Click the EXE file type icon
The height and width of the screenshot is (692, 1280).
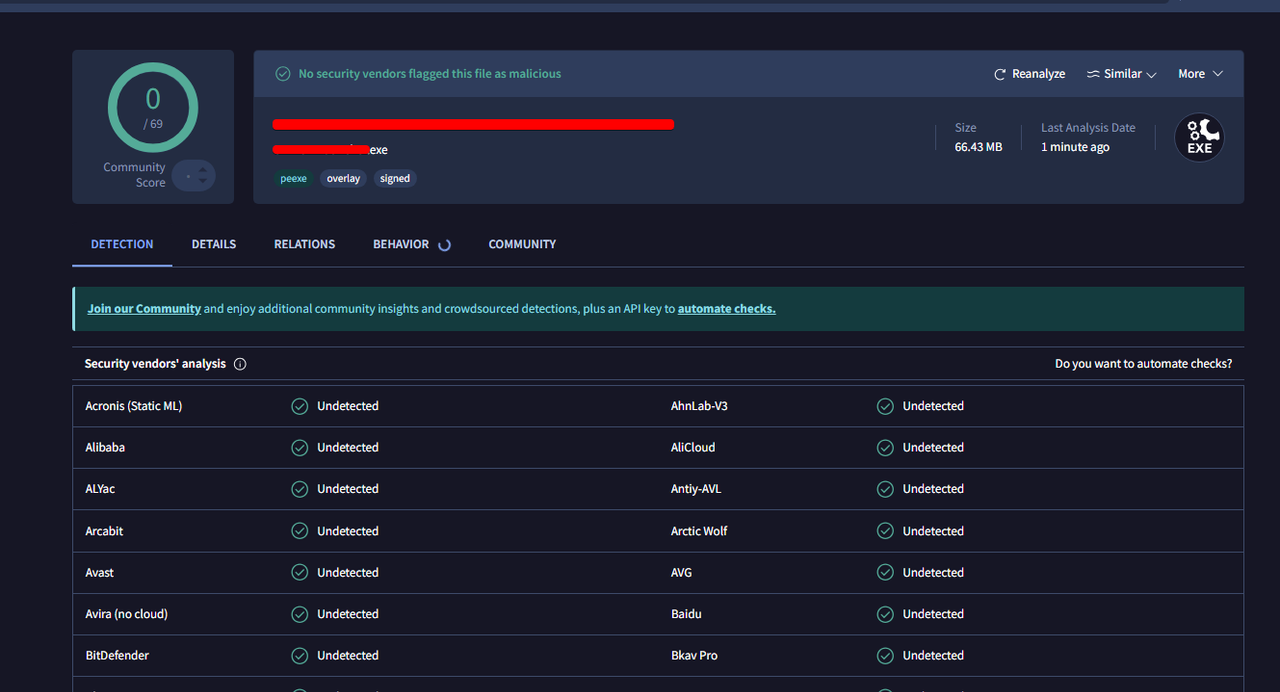pos(1199,138)
